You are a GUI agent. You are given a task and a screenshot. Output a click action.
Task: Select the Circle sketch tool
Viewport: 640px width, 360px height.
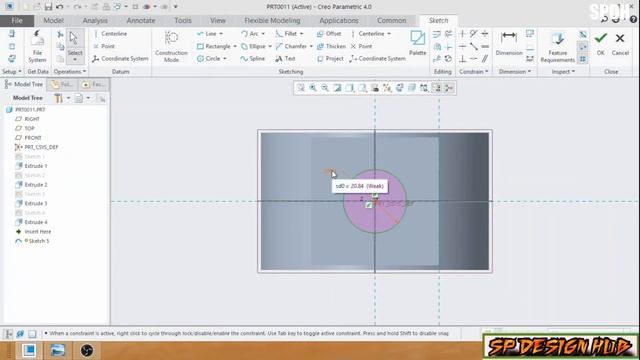pos(209,58)
